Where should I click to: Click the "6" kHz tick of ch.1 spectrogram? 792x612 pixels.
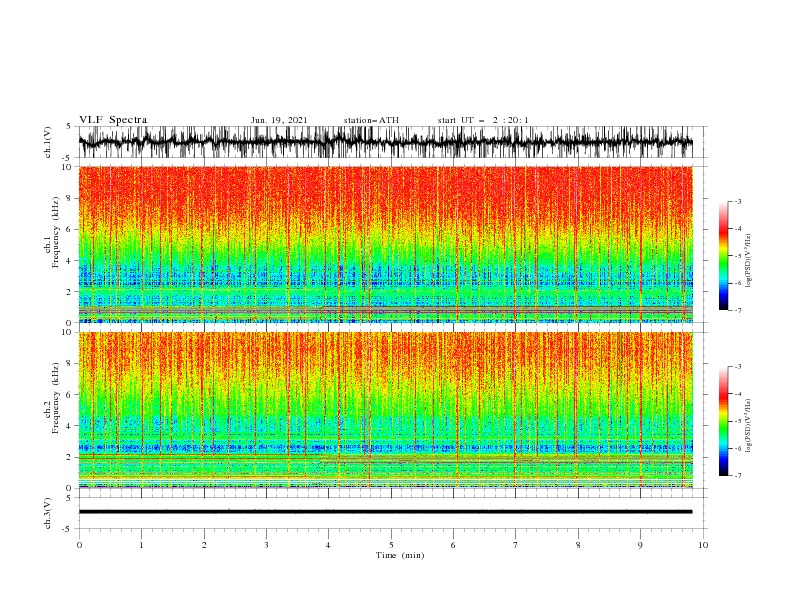[x=69, y=229]
